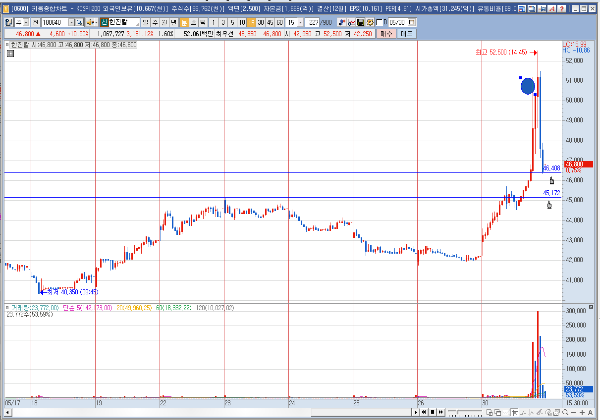Select the tick chart button
Viewport: 600px width, 420px height.
(202, 23)
